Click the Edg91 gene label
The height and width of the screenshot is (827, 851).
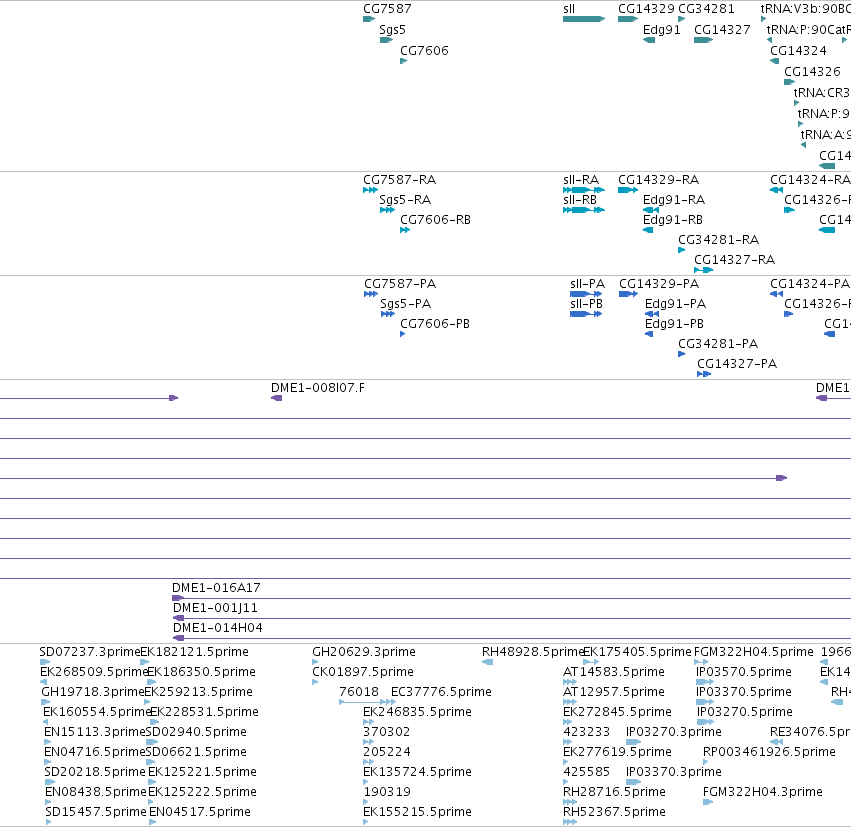tap(662, 30)
